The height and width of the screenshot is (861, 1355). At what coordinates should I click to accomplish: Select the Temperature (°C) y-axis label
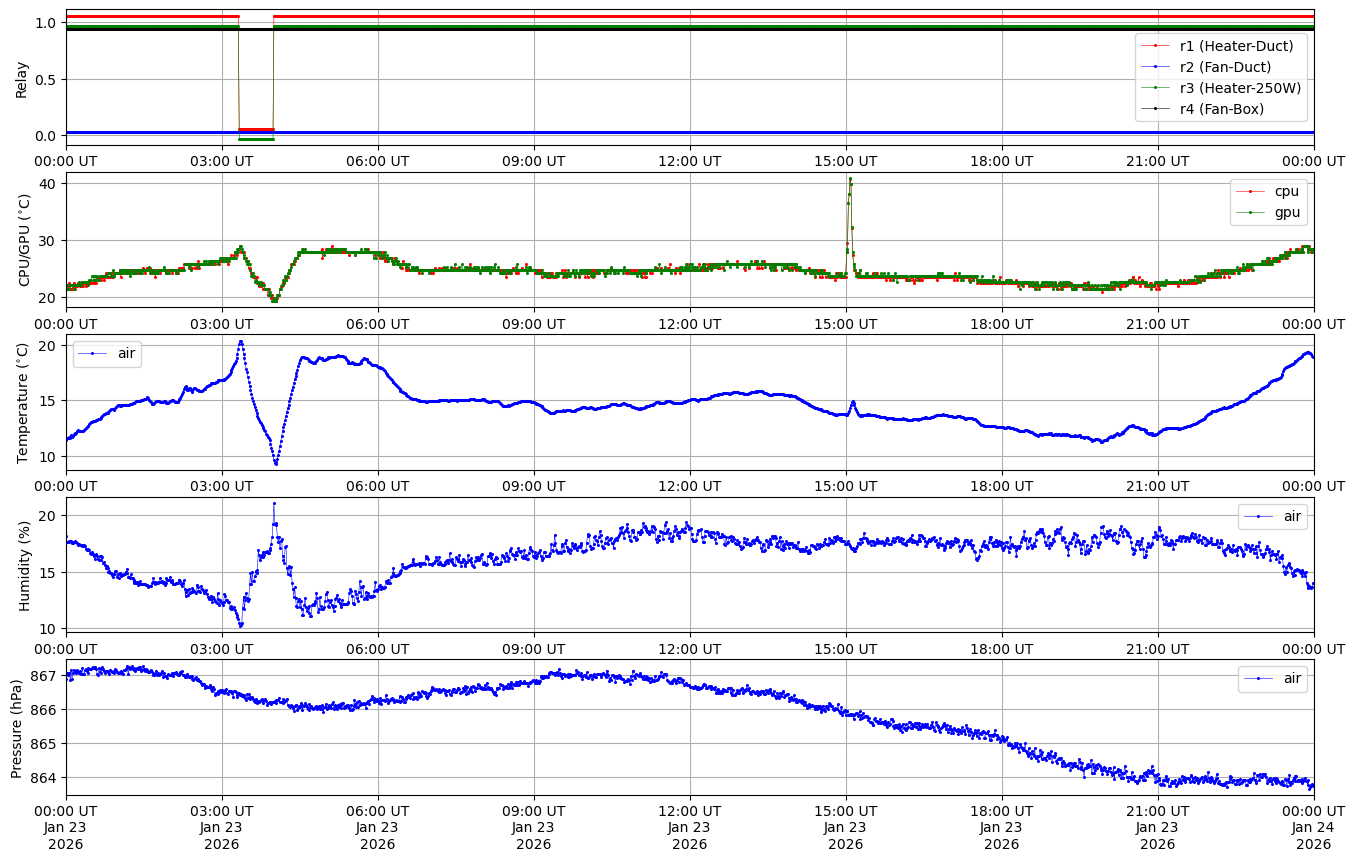24,402
